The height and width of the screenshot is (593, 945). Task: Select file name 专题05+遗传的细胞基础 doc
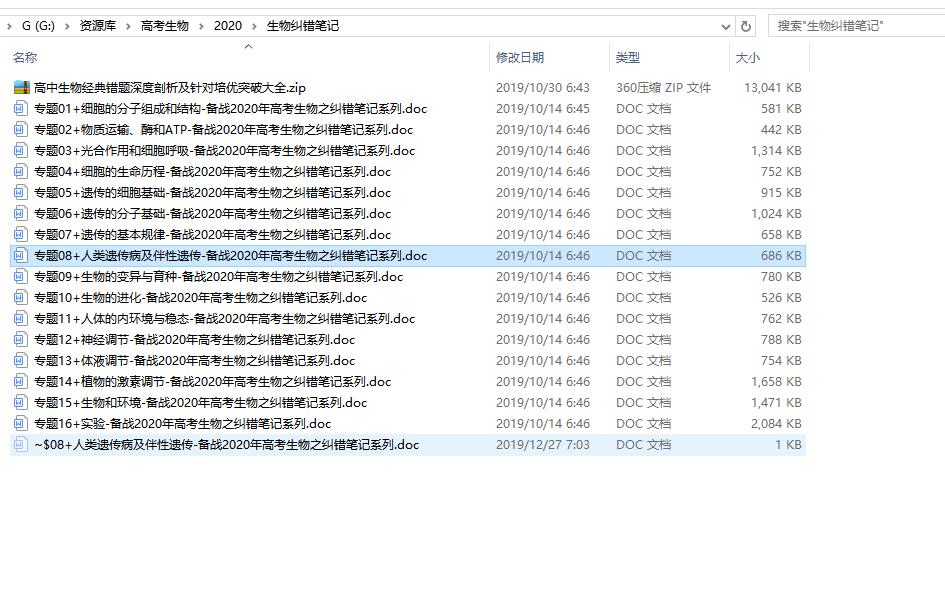tap(212, 193)
